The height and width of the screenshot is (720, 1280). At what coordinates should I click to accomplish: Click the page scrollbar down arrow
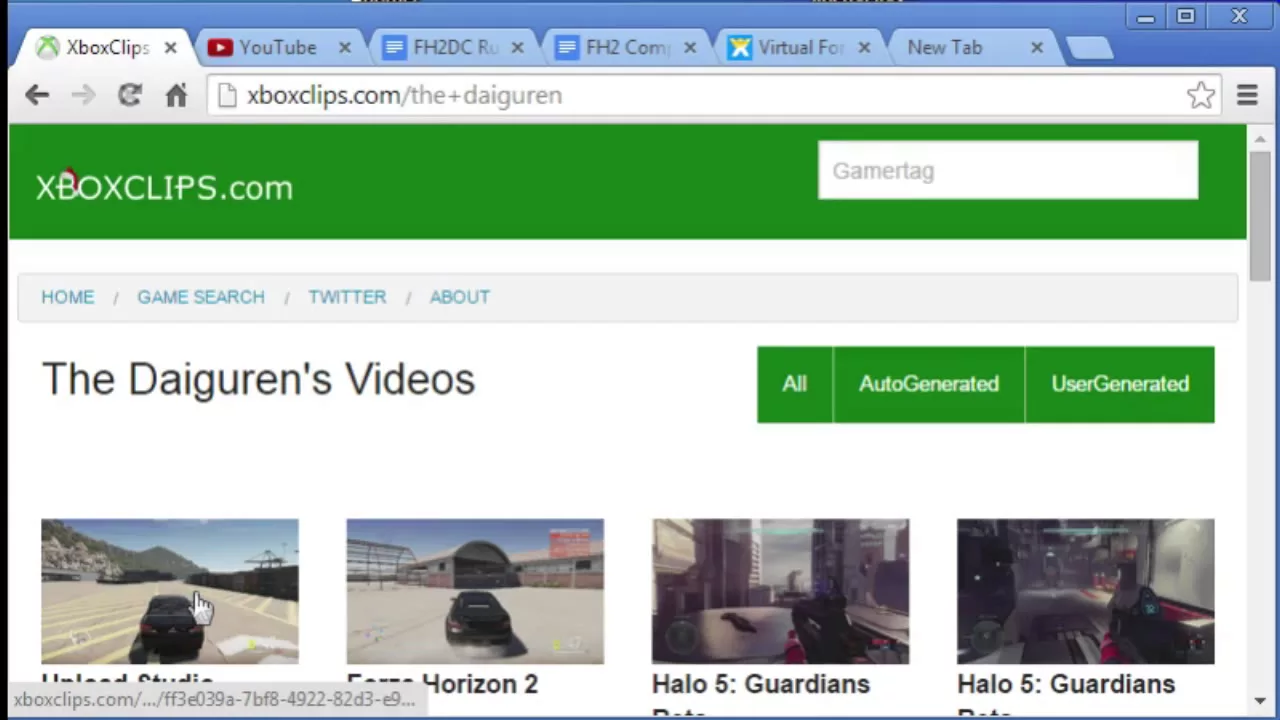[1260, 701]
